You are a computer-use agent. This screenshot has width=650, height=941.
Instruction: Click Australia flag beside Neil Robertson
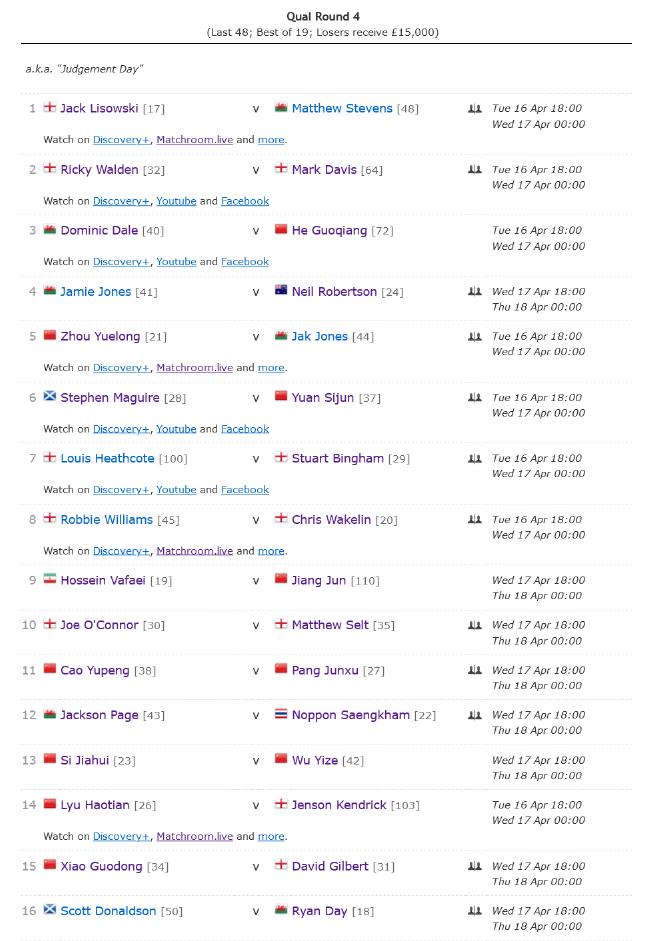click(x=281, y=290)
